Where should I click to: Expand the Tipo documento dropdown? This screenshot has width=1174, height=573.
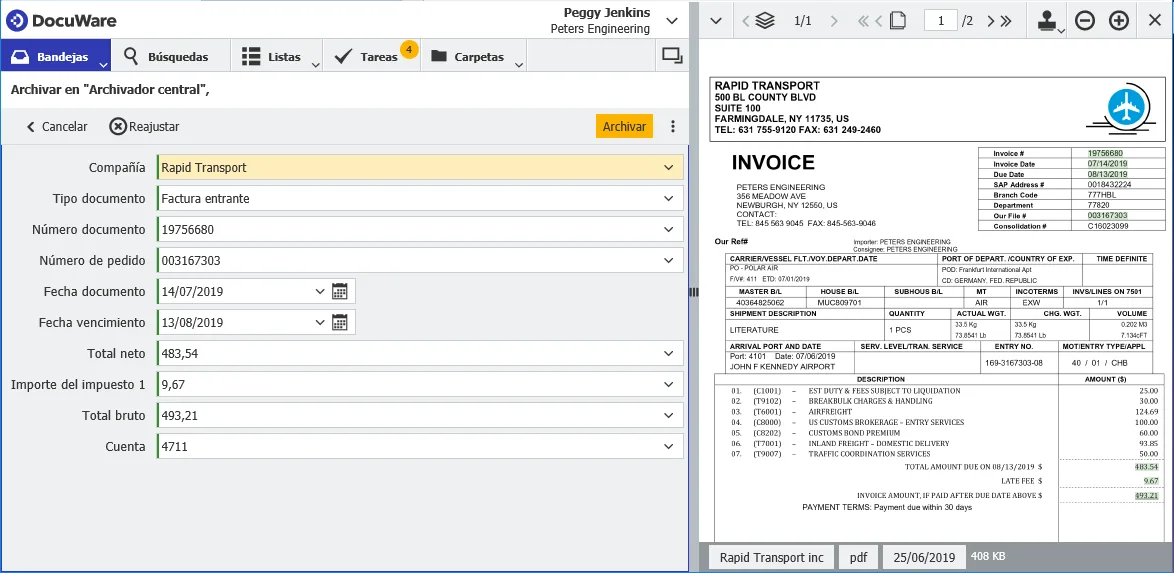pyautogui.click(x=669, y=198)
